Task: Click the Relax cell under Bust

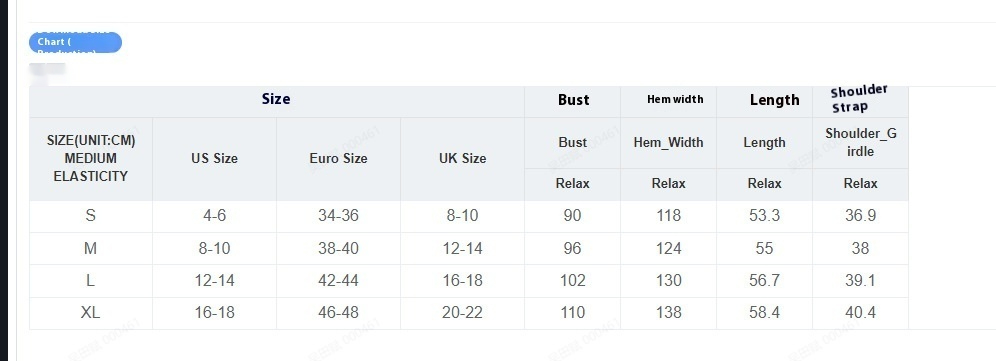Action: [x=572, y=184]
